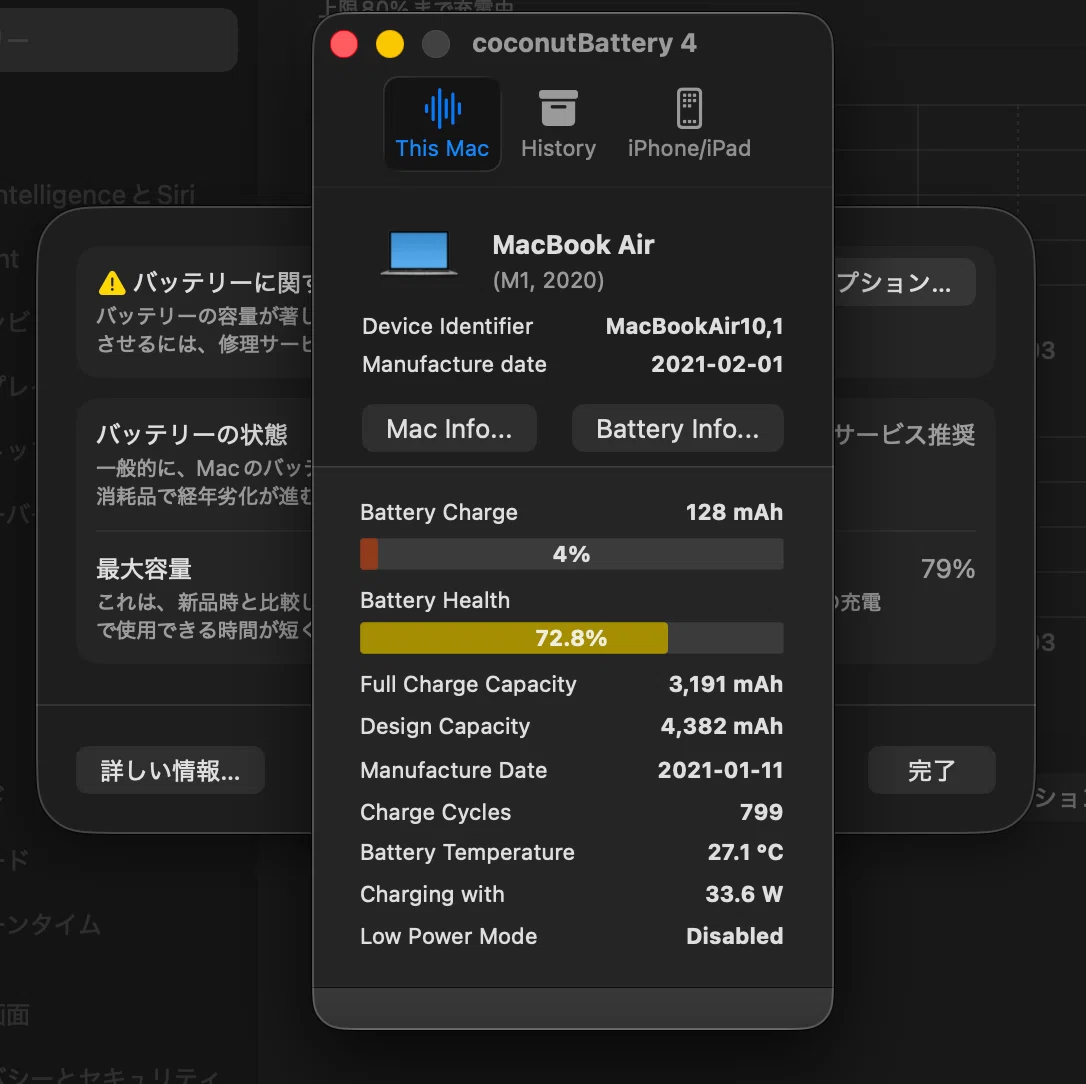Open the Battery Info... button
This screenshot has width=1086, height=1084.
677,429
